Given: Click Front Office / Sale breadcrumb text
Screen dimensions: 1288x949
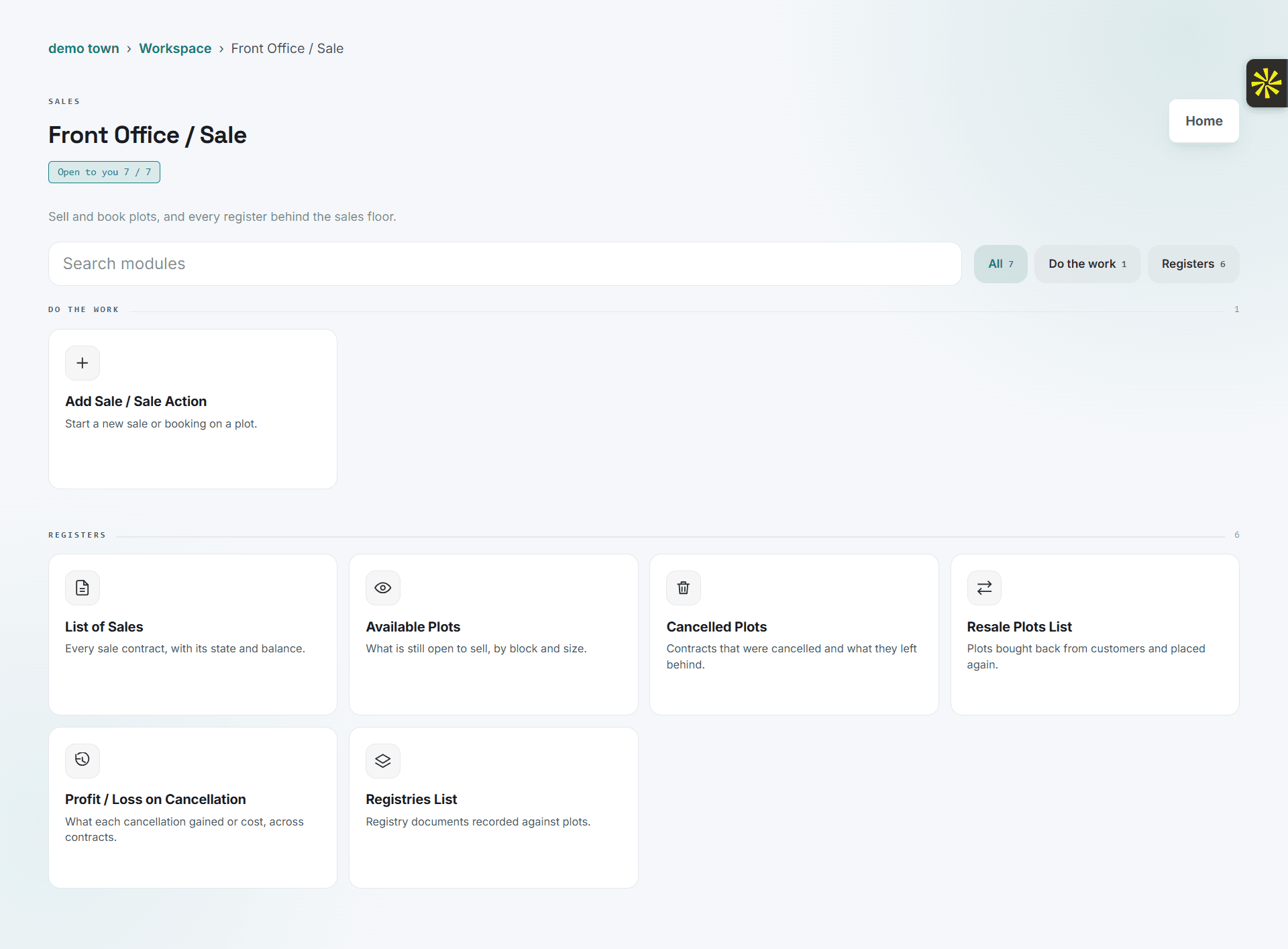Looking at the screenshot, I should tap(287, 48).
